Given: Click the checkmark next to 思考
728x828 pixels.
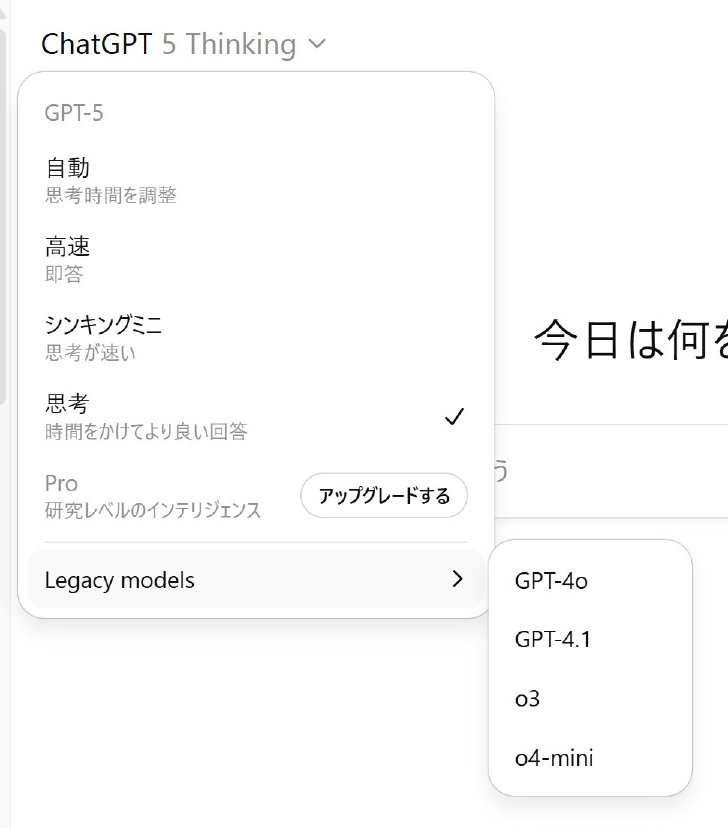Looking at the screenshot, I should [x=454, y=417].
